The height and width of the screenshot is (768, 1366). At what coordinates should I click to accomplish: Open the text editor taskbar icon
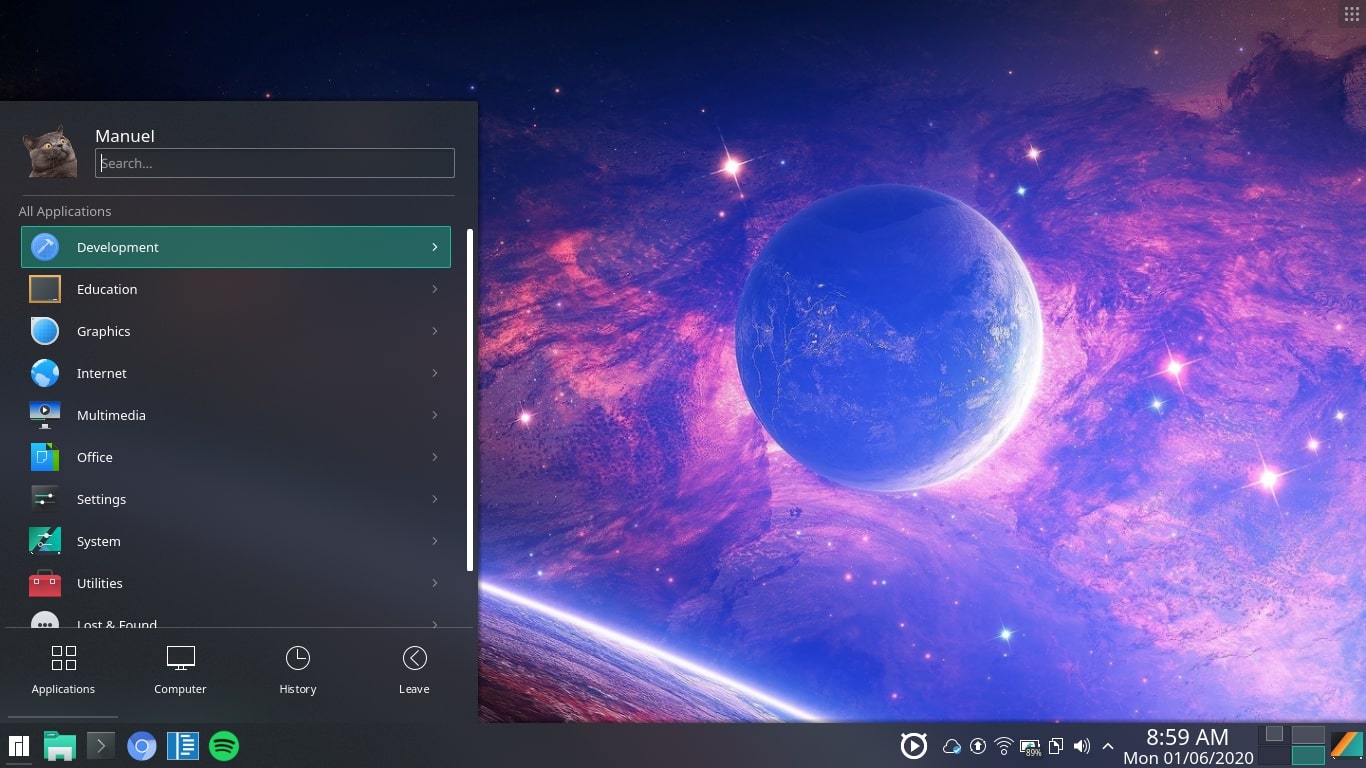click(183, 746)
